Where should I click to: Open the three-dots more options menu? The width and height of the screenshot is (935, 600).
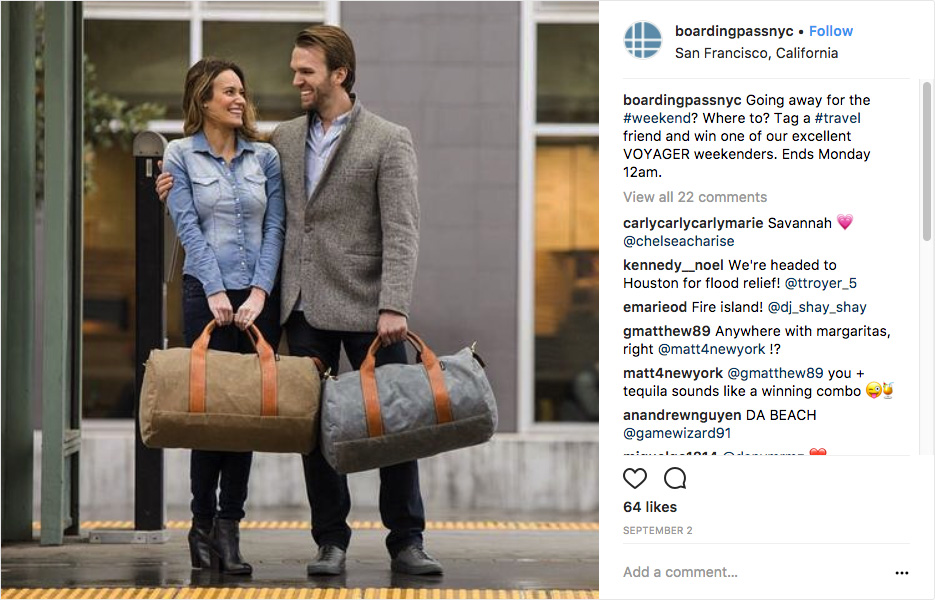tap(902, 573)
